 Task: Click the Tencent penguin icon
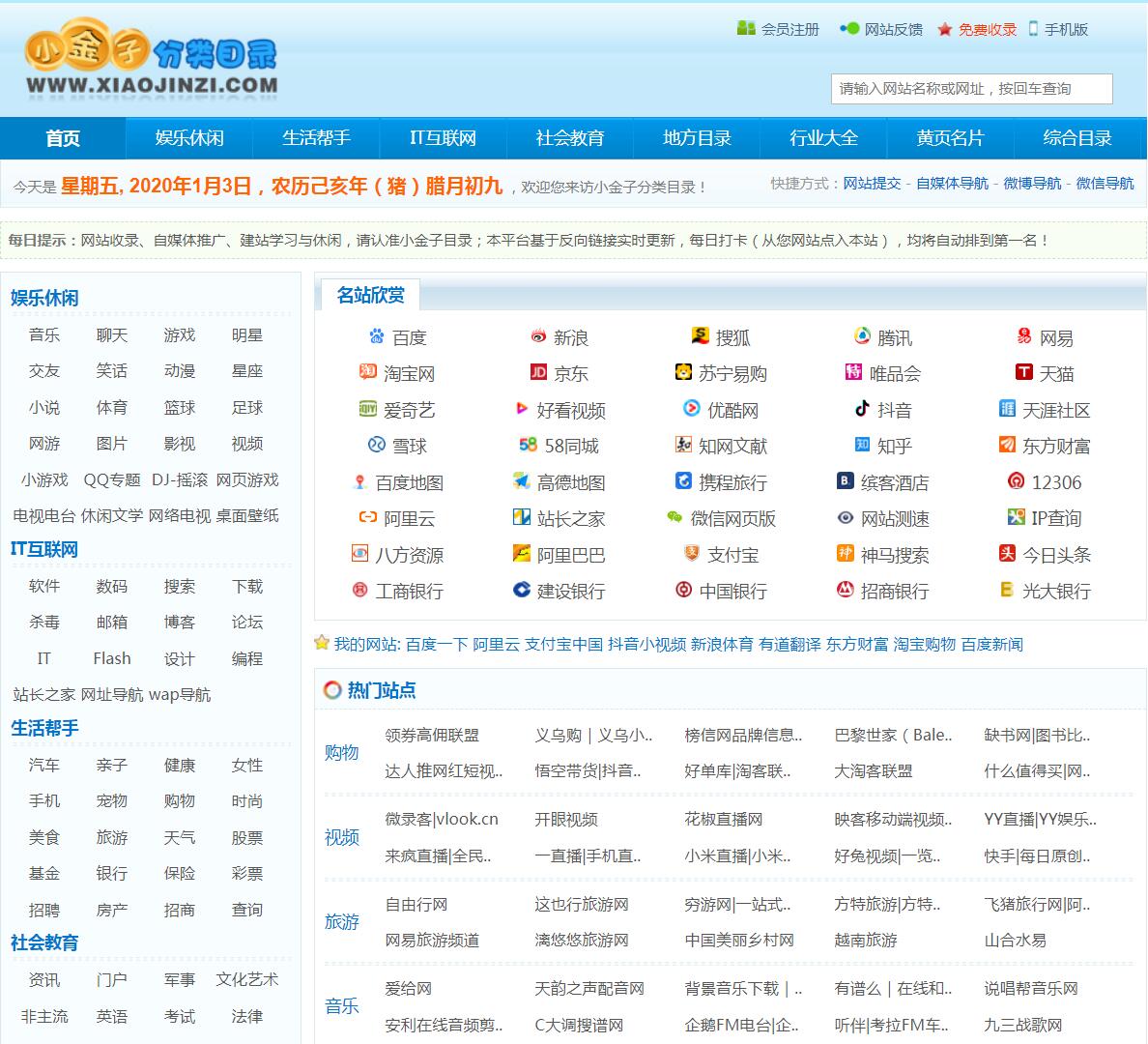click(x=862, y=336)
